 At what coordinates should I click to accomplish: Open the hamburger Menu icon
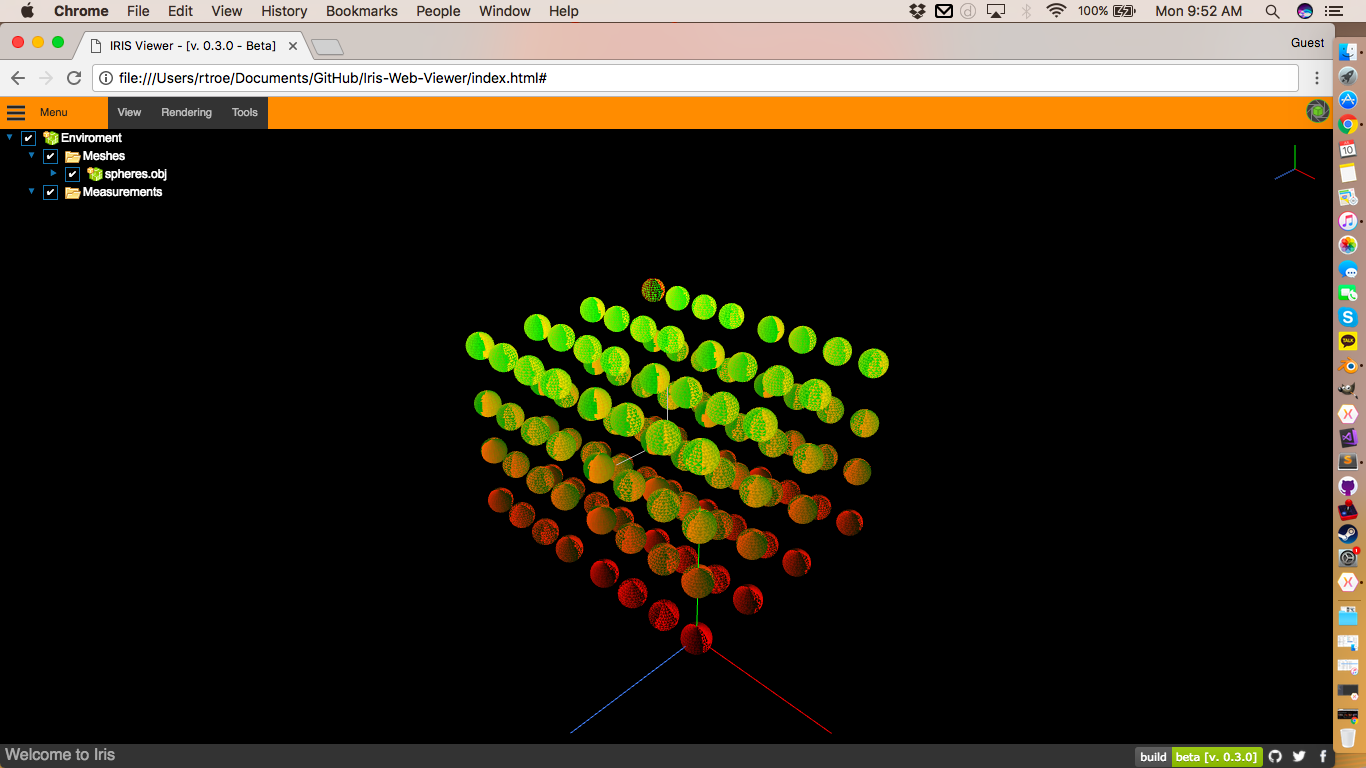[16, 112]
